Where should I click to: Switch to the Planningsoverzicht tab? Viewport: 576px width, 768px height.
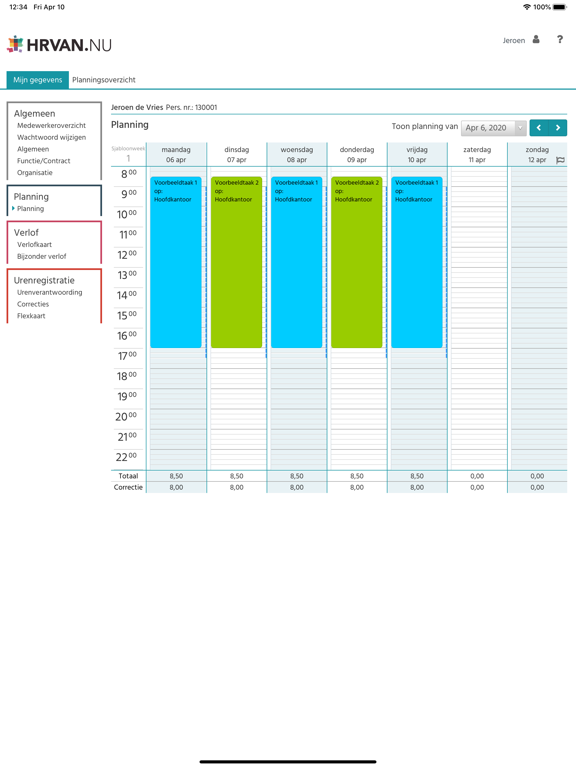coord(104,80)
